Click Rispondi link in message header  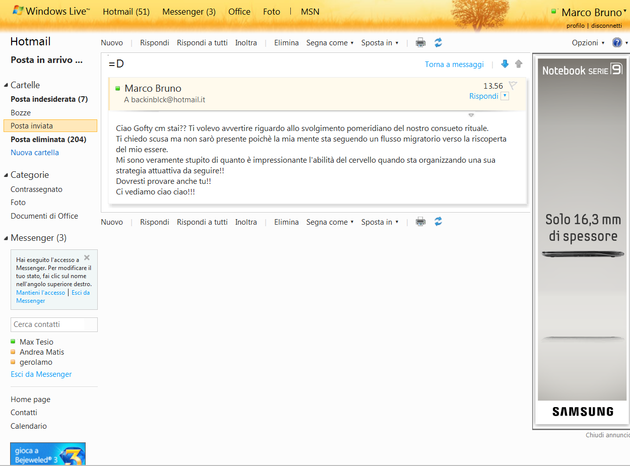click(x=484, y=96)
